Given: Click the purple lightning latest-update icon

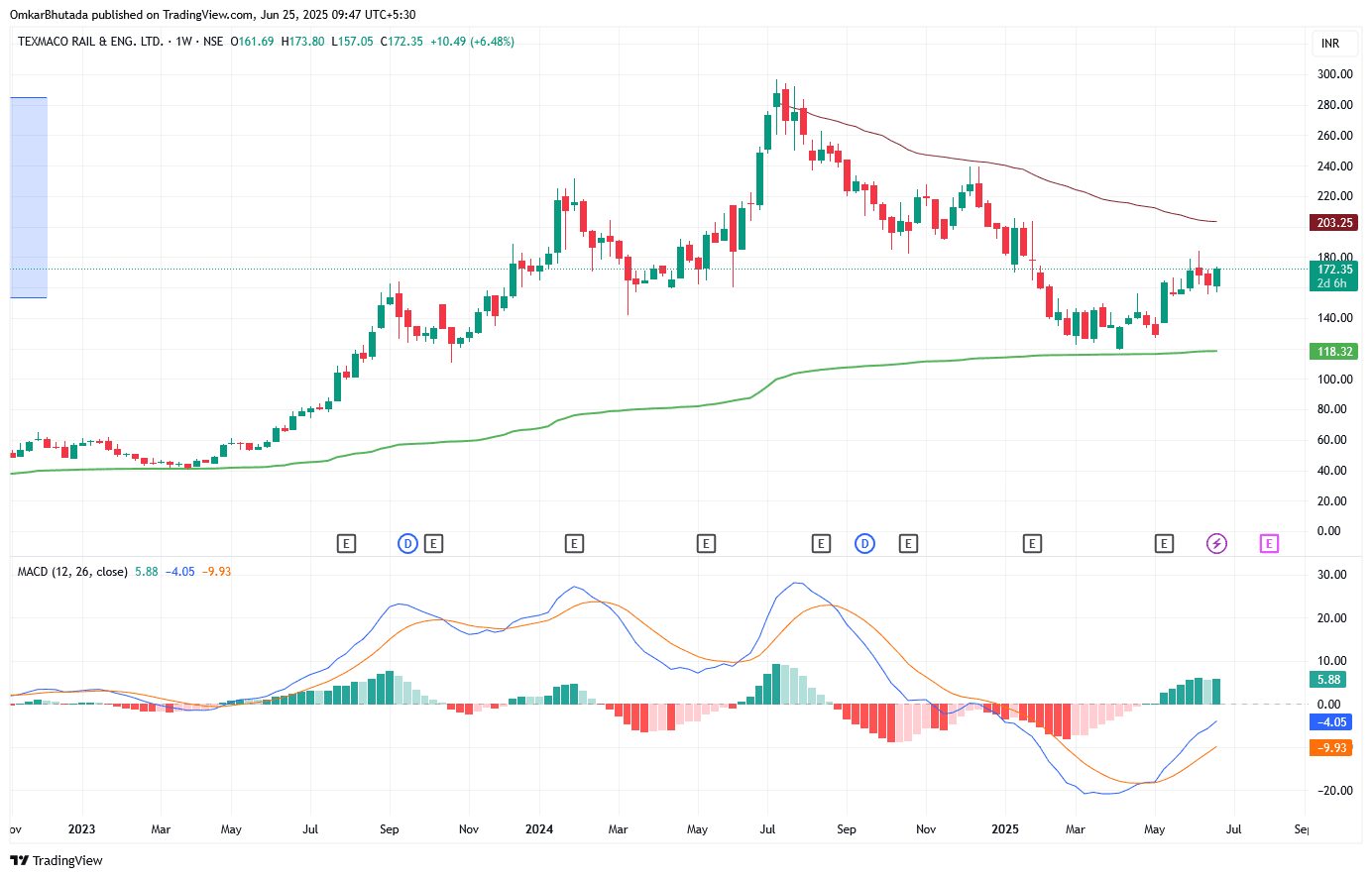Looking at the screenshot, I should (1216, 543).
